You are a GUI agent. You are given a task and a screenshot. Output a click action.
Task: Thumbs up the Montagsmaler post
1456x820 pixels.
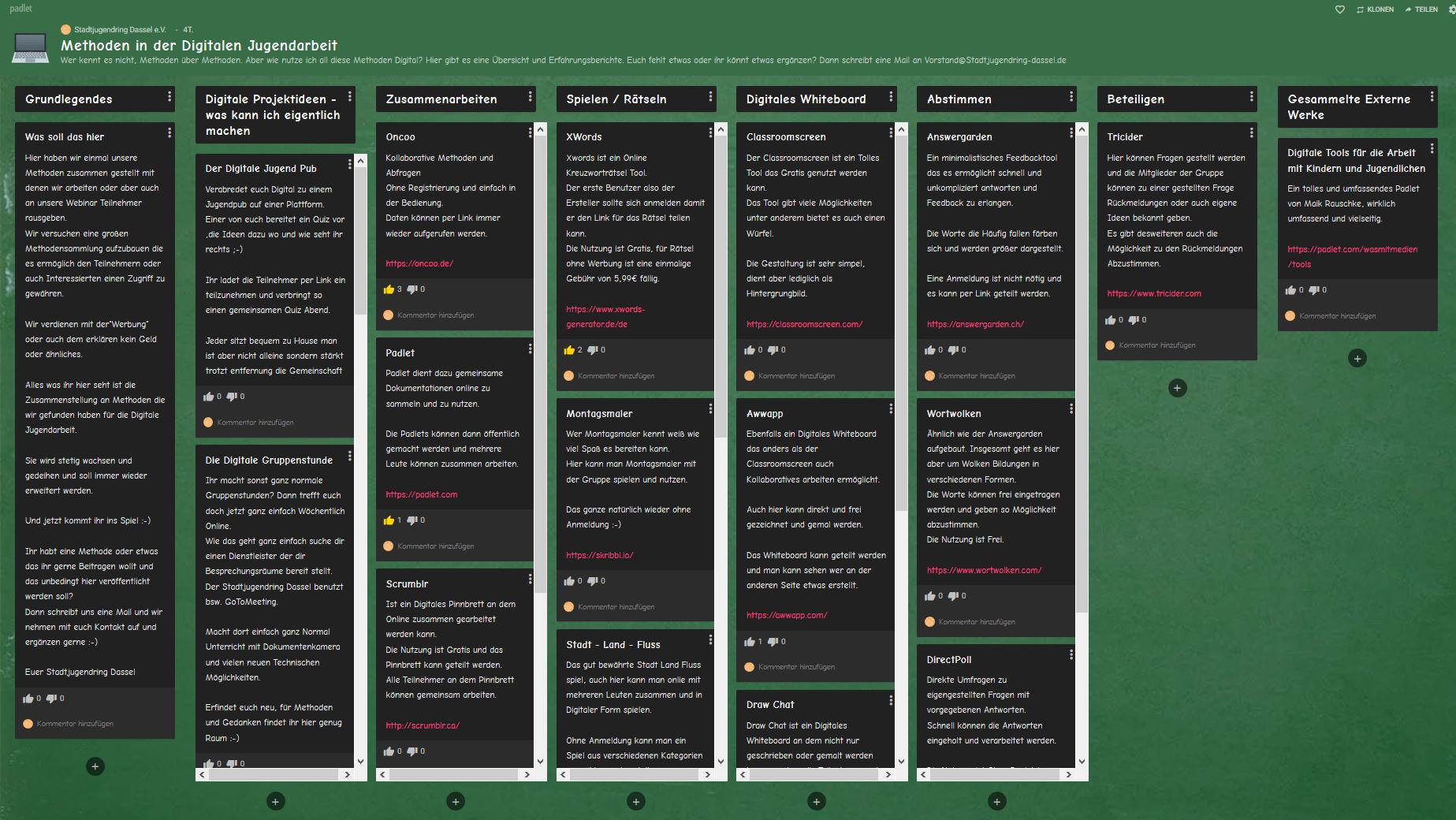coord(569,581)
